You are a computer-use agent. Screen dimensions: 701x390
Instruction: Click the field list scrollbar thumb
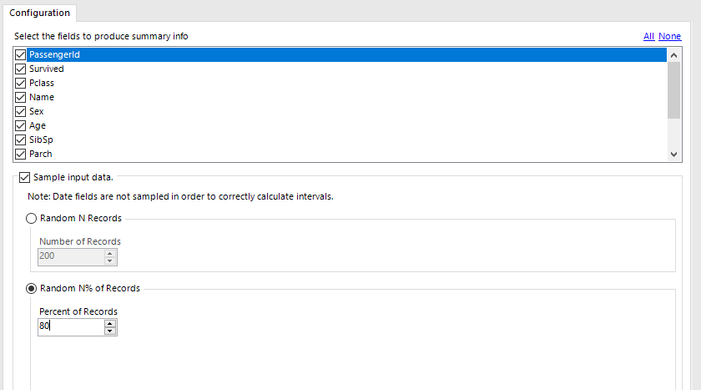pos(674,90)
